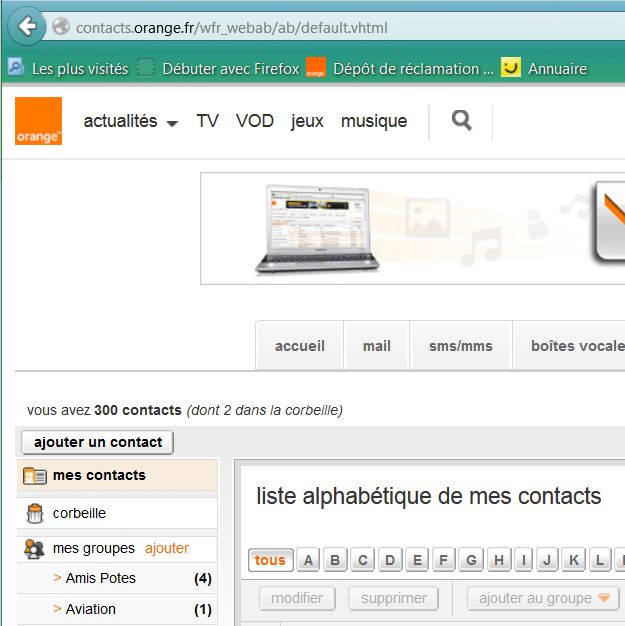Click '(dont 2 dans la corbeille)' text
The image size is (625, 626).
[265, 410]
